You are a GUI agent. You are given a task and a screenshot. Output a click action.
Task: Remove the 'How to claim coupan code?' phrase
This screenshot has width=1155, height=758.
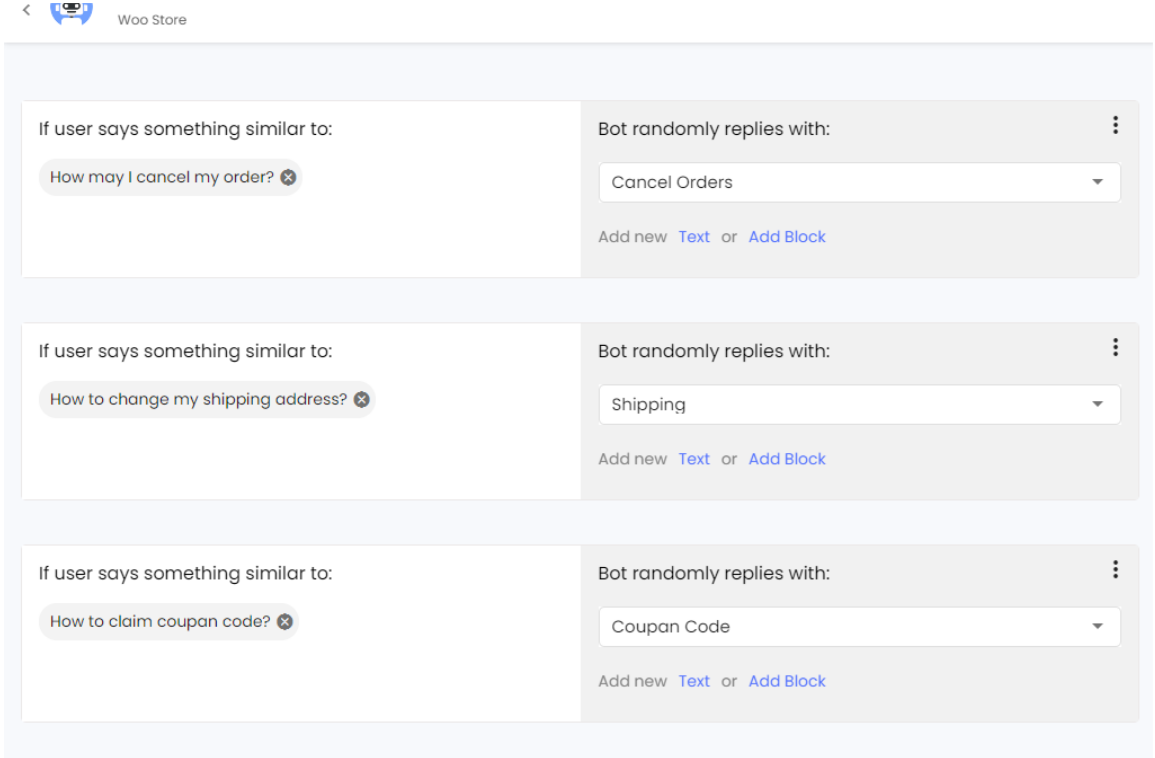(285, 622)
